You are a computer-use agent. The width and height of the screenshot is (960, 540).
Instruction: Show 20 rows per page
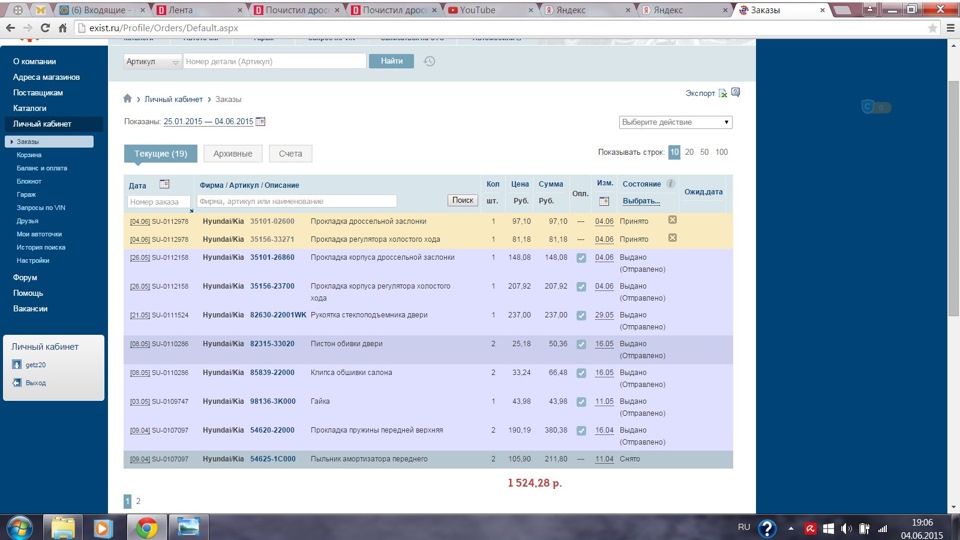[689, 152]
